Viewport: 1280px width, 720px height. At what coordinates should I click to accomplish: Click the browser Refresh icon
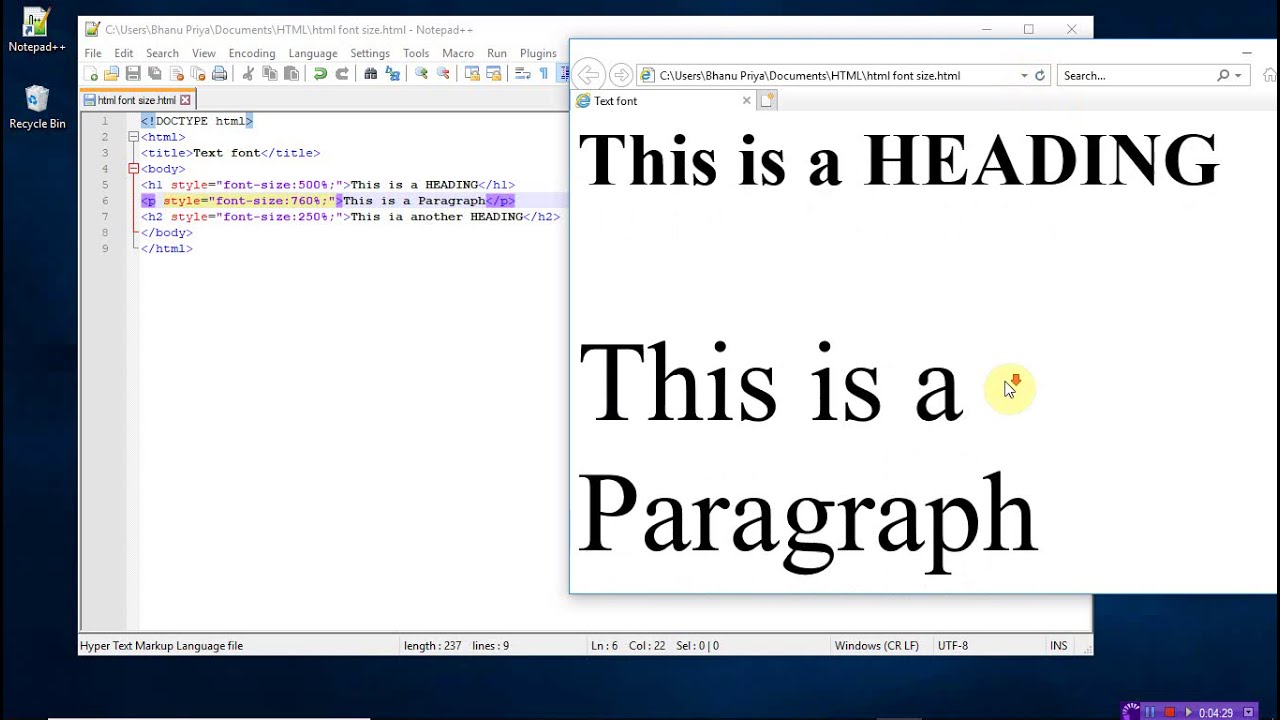[x=1040, y=75]
